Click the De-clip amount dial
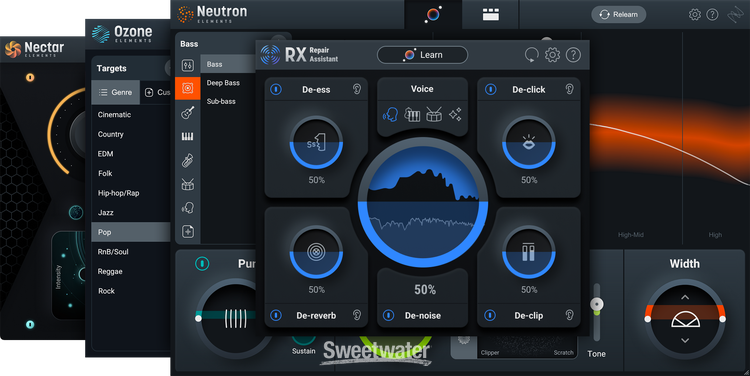 point(529,252)
